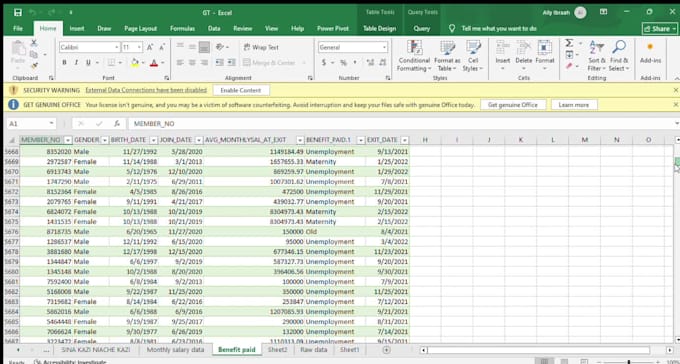
Task: Open Format as Table gallery
Action: tap(447, 56)
